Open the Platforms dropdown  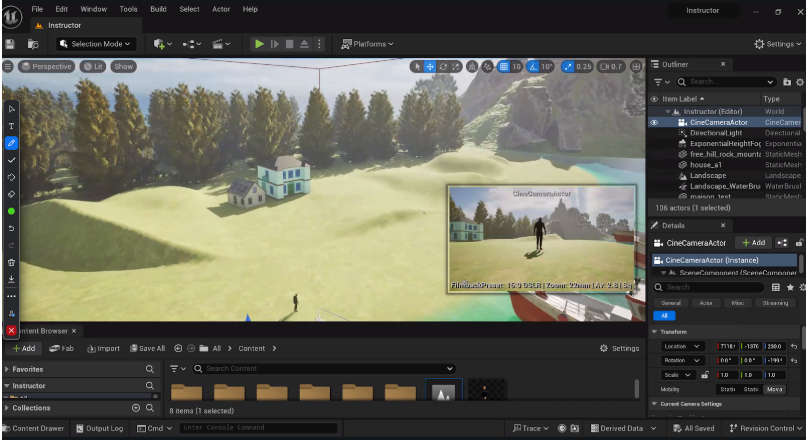(x=367, y=44)
